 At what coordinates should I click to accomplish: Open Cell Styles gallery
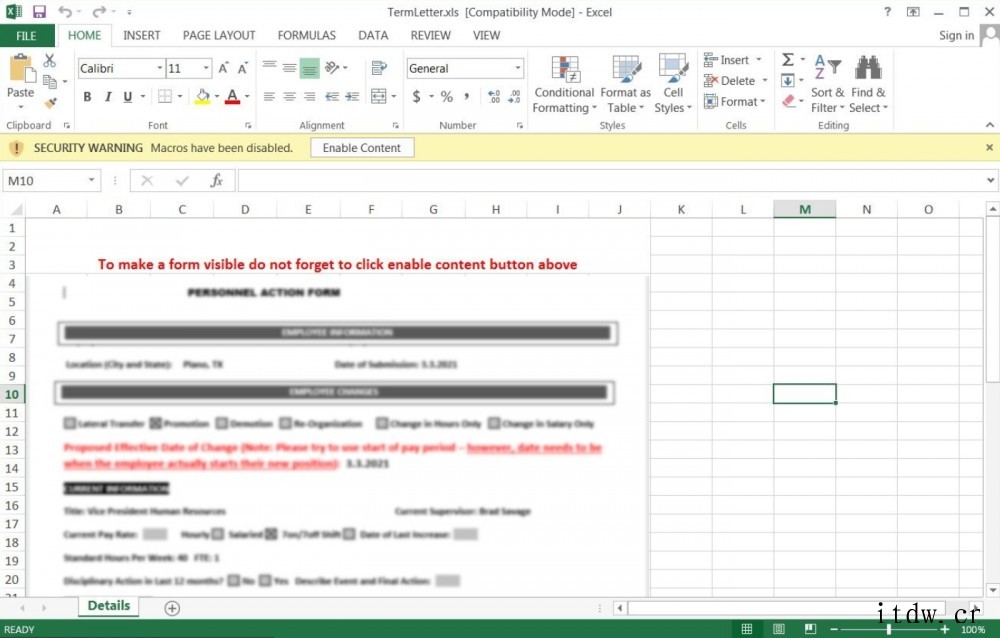[x=673, y=84]
